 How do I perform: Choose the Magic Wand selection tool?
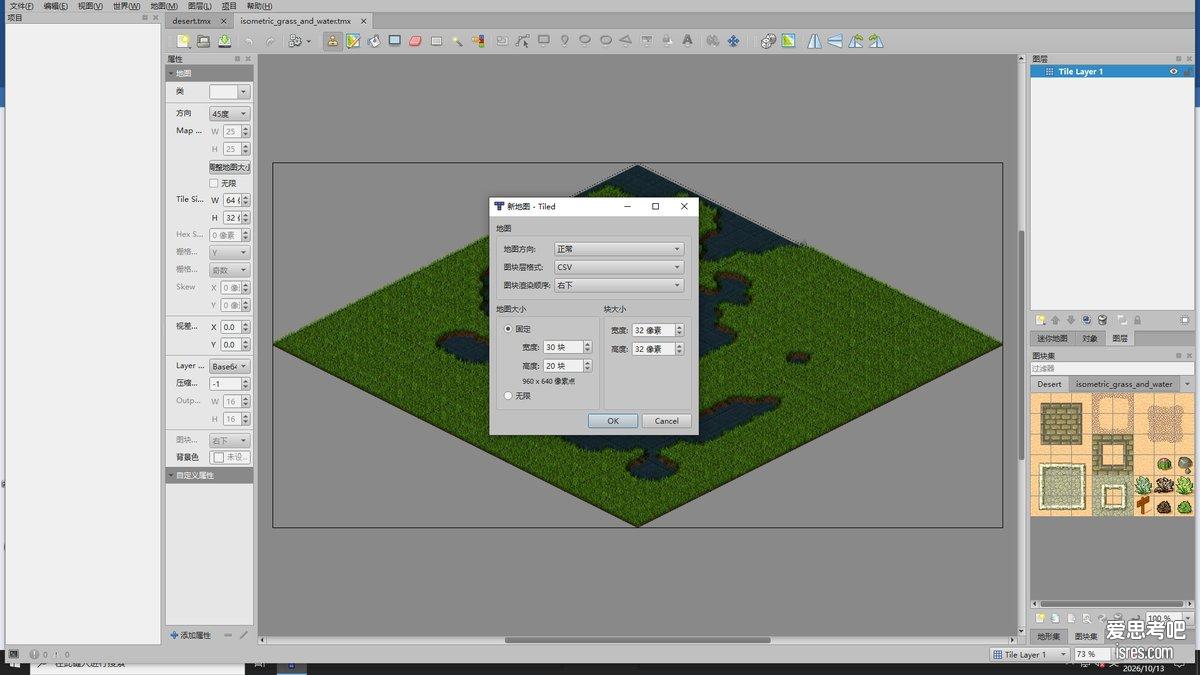point(457,41)
